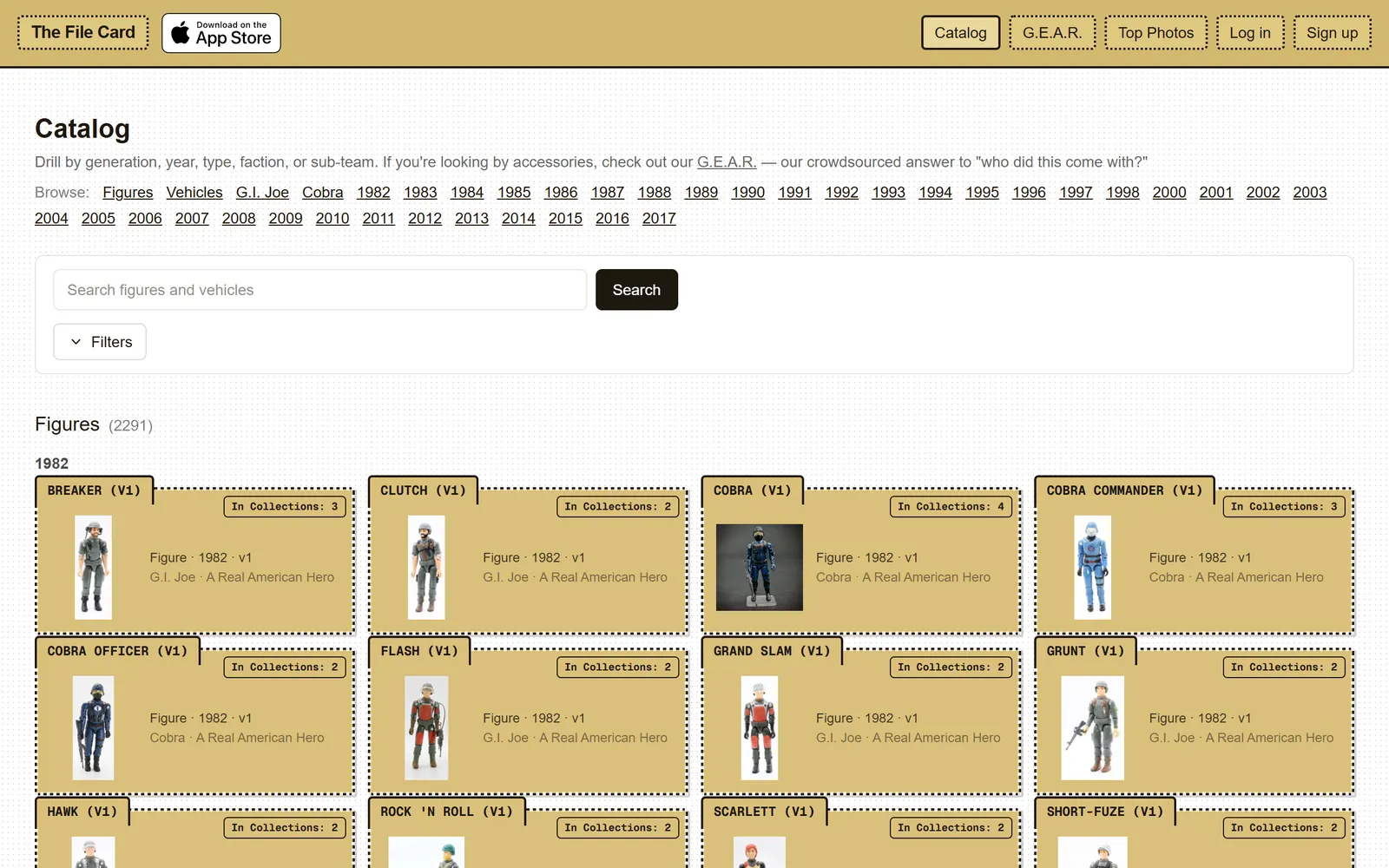Viewport: 1389px width, 868px height.
Task: Open Breaker (V1) figure thumbnail
Action: coord(93,567)
